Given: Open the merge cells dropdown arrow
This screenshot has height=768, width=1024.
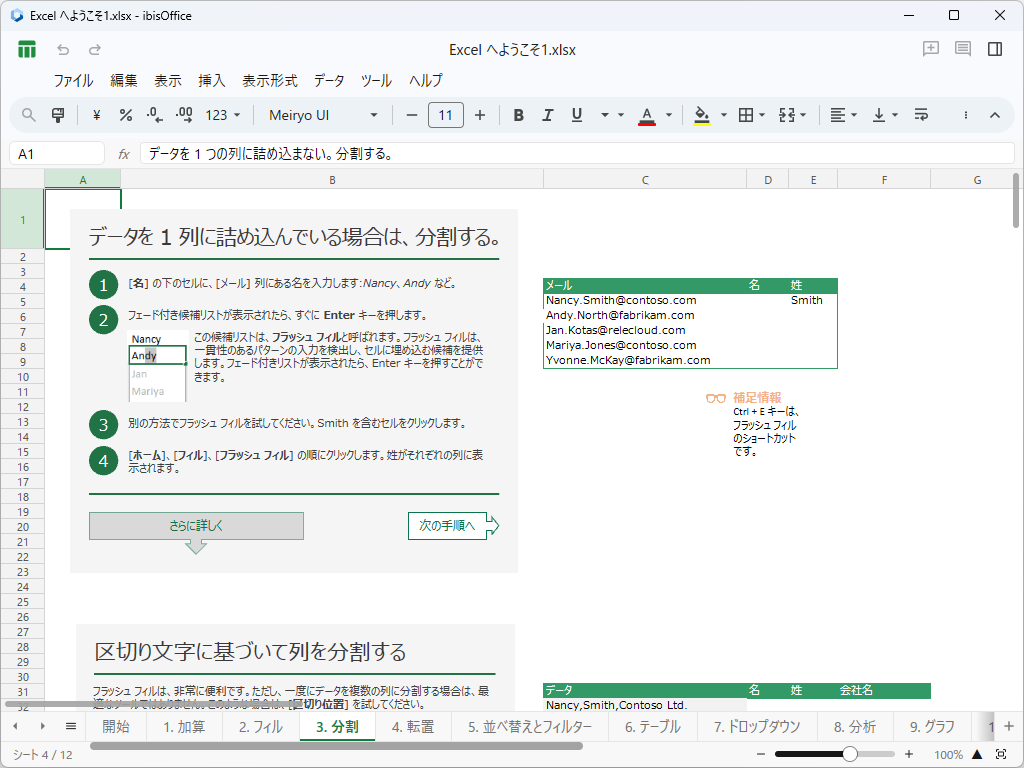Looking at the screenshot, I should point(803,115).
